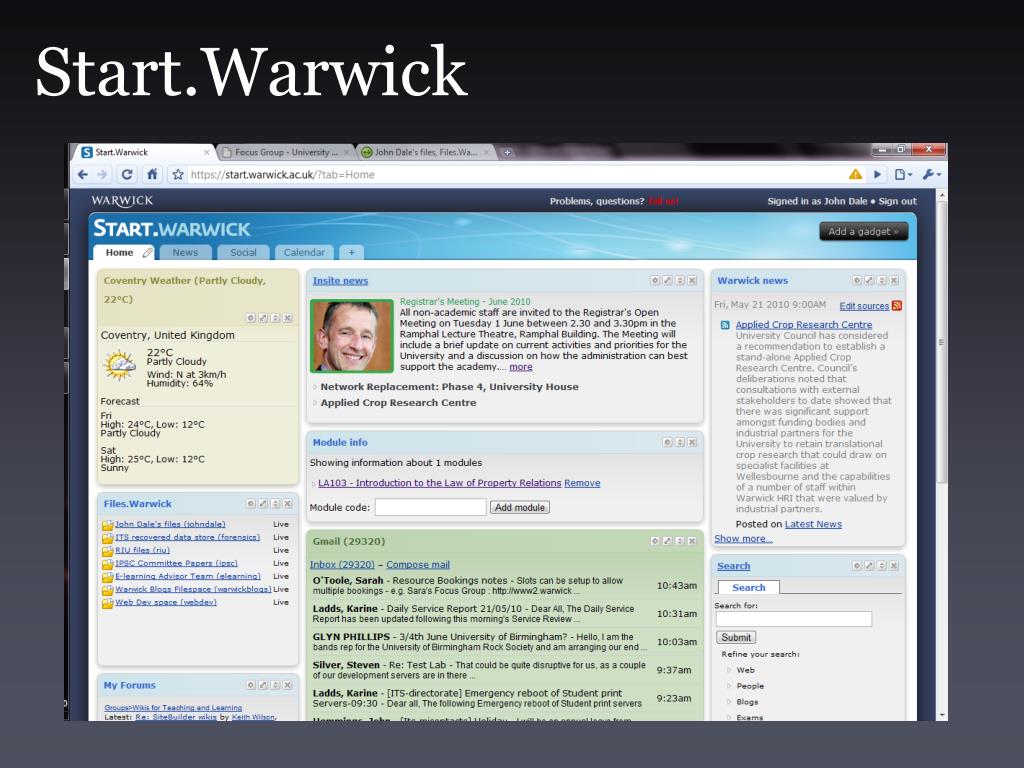This screenshot has width=1024, height=768.
Task: Close the Module info gadget
Action: tap(692, 442)
